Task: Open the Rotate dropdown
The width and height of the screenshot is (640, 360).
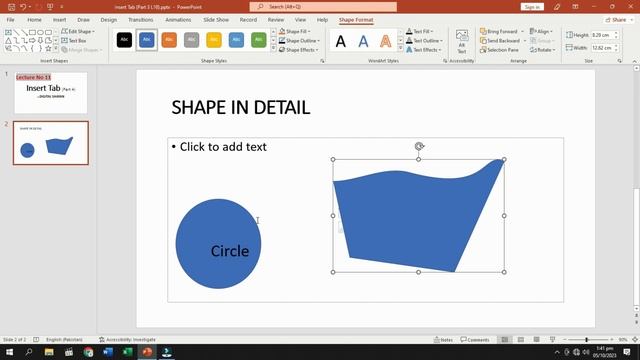Action: (x=542, y=50)
